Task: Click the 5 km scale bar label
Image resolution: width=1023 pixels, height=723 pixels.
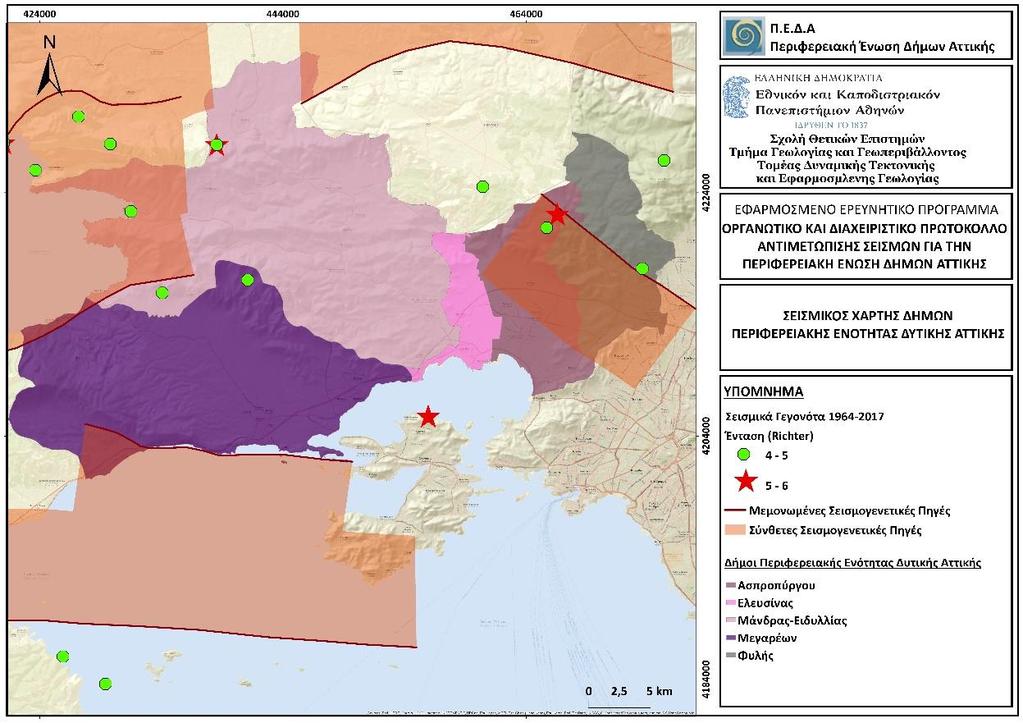Action: (659, 691)
